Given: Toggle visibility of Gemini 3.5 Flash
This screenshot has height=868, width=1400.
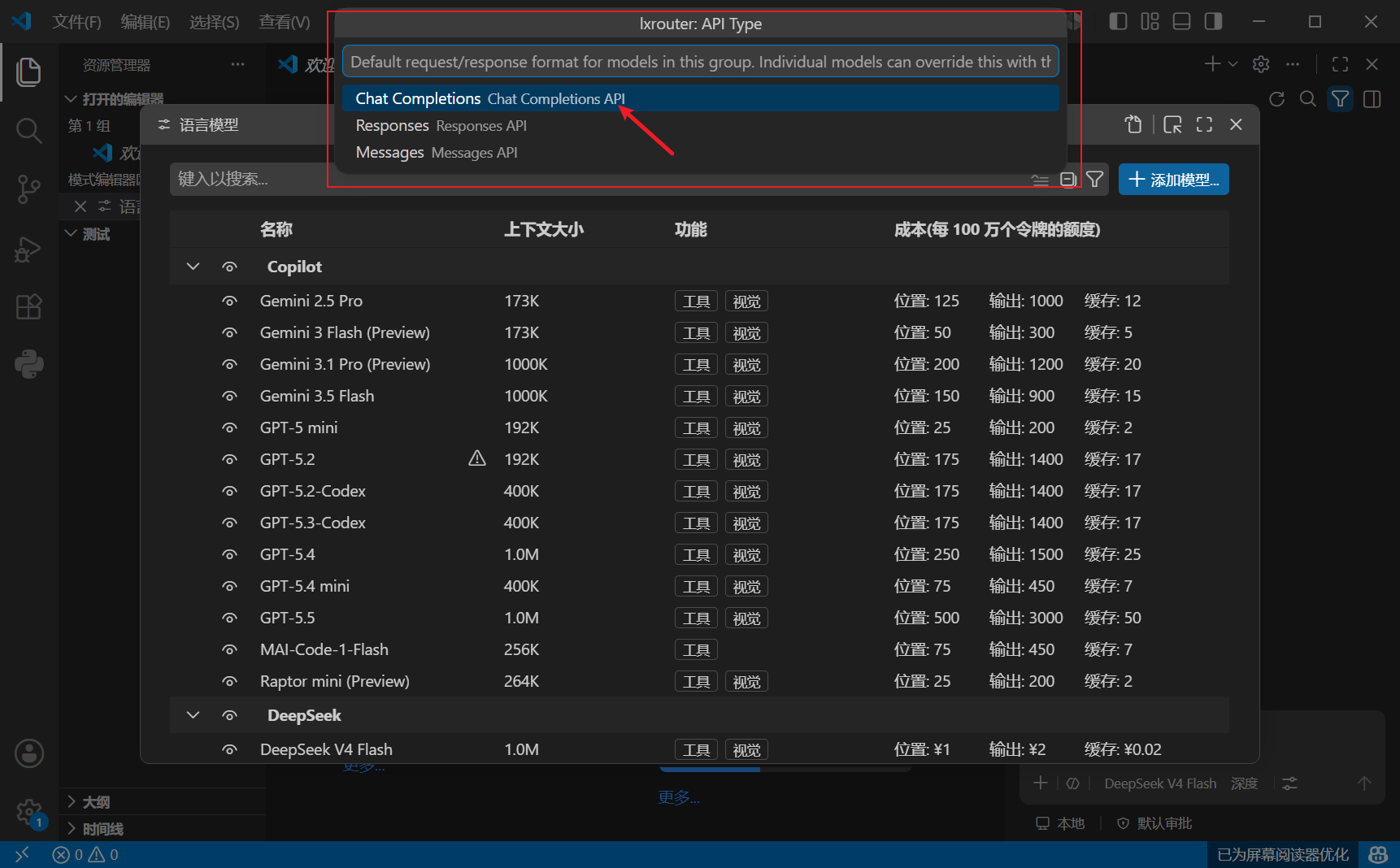Looking at the screenshot, I should coord(230,396).
